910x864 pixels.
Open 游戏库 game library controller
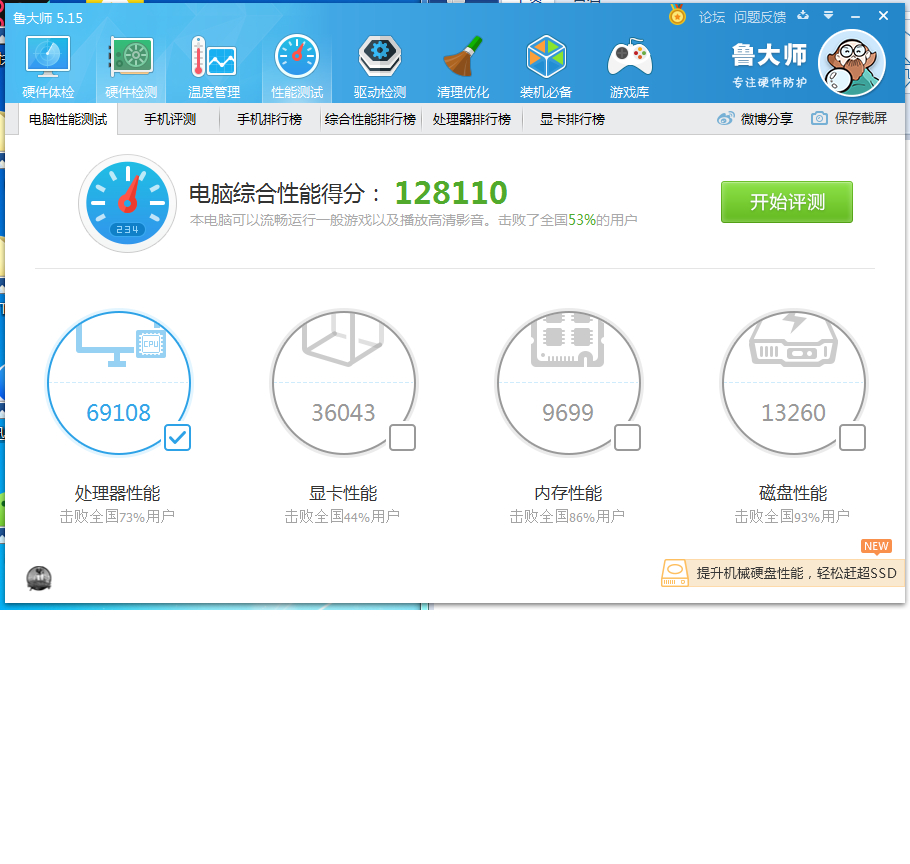[x=629, y=67]
